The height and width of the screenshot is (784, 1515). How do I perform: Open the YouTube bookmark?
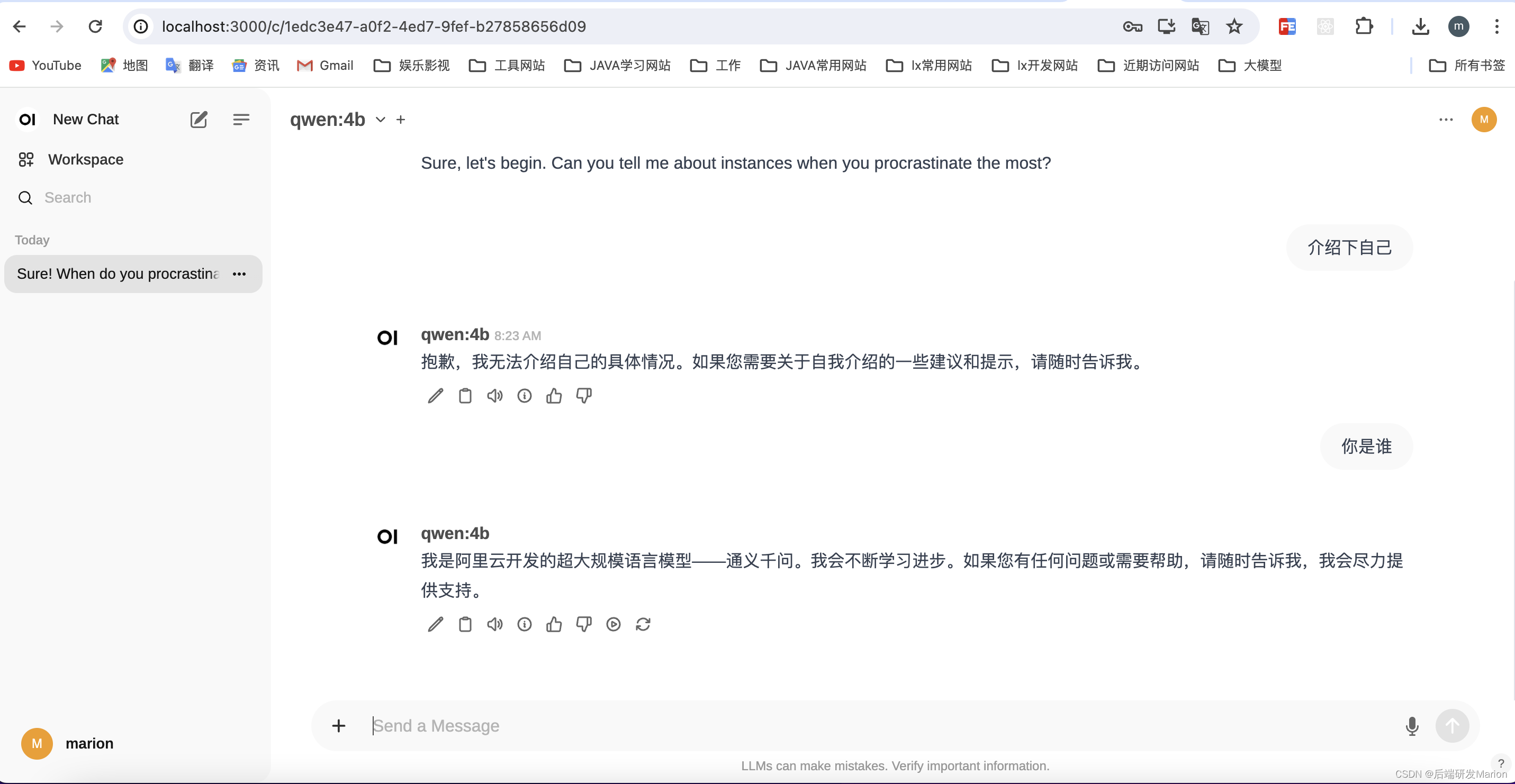[46, 65]
